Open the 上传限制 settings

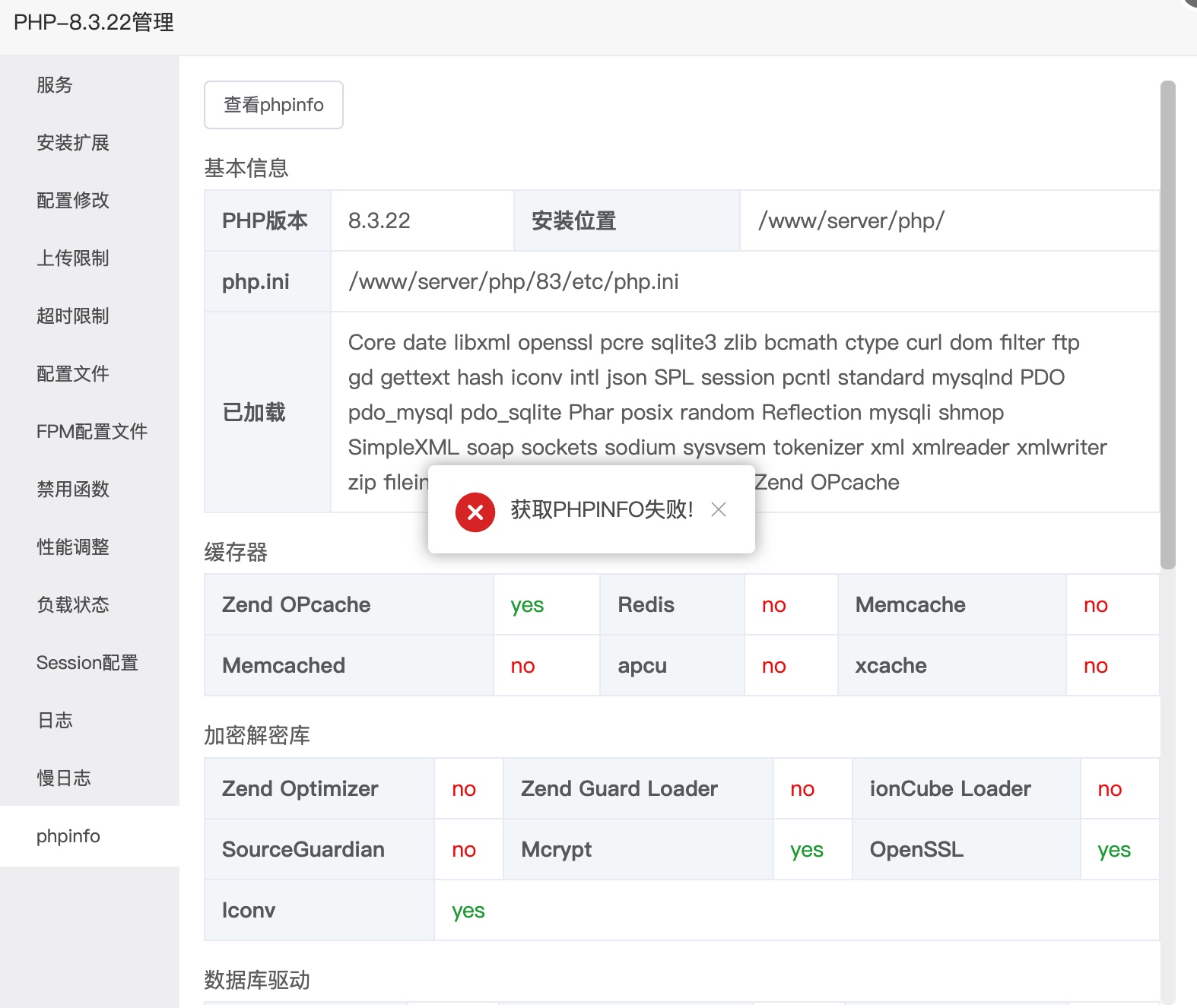tap(73, 258)
